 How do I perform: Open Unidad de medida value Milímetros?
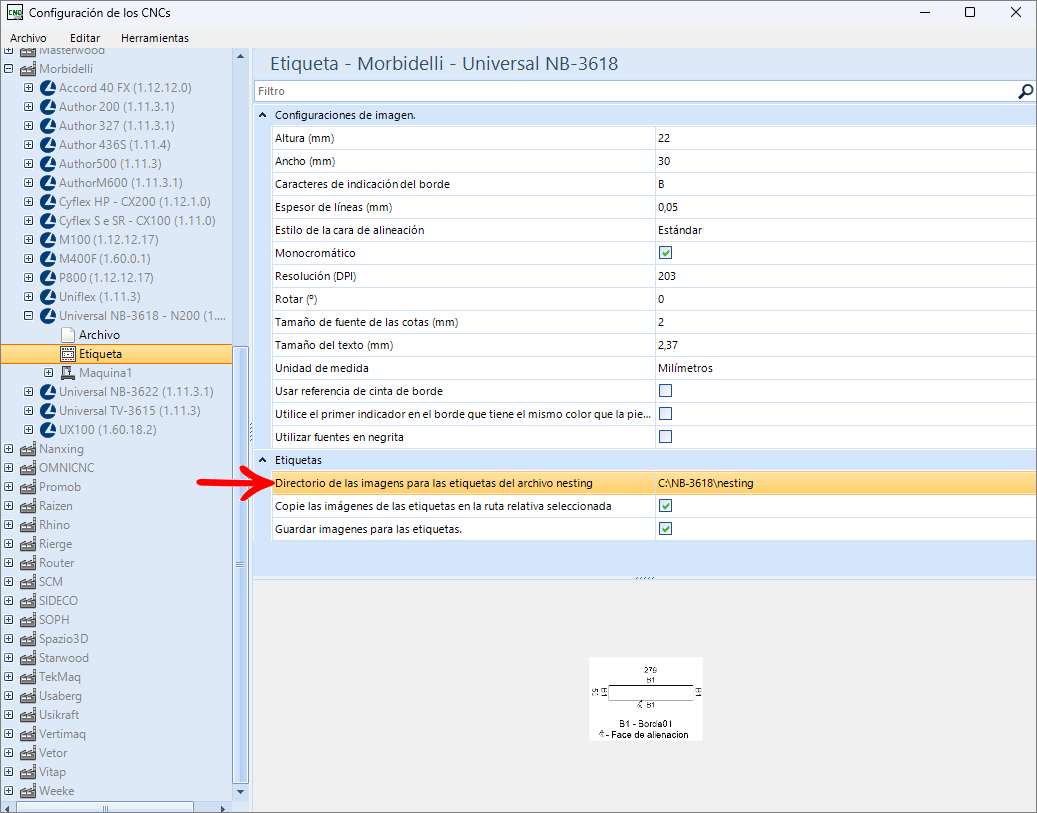tap(845, 368)
